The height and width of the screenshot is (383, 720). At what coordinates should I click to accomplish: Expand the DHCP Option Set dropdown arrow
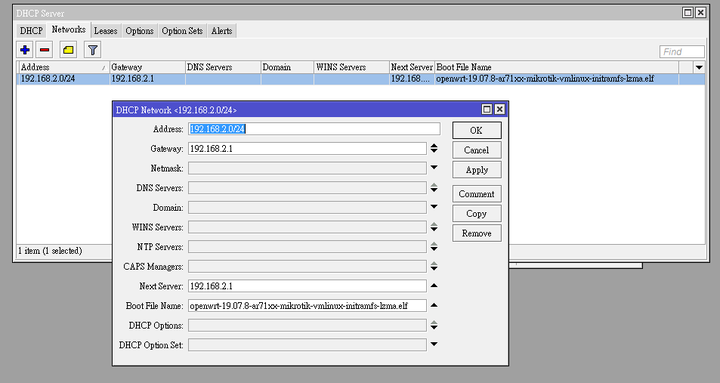point(434,344)
